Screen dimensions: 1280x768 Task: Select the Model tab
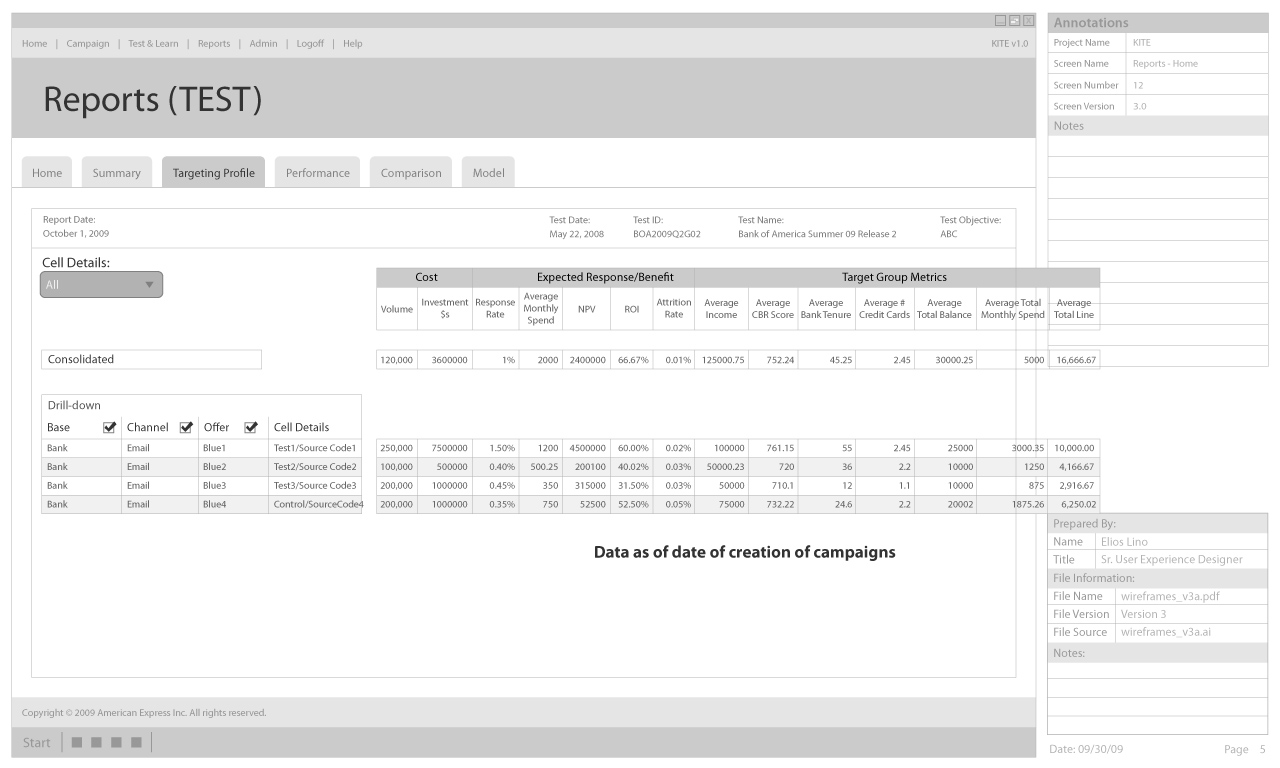(x=488, y=173)
